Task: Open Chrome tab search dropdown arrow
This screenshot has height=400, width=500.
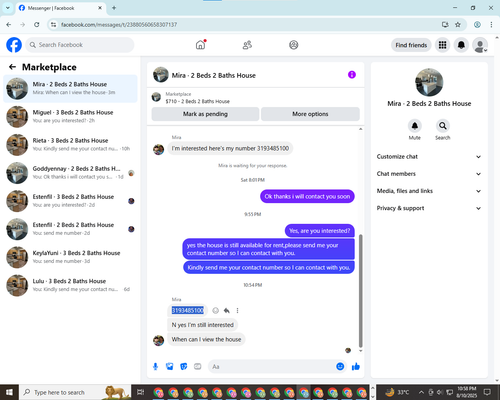Action: tap(8, 8)
